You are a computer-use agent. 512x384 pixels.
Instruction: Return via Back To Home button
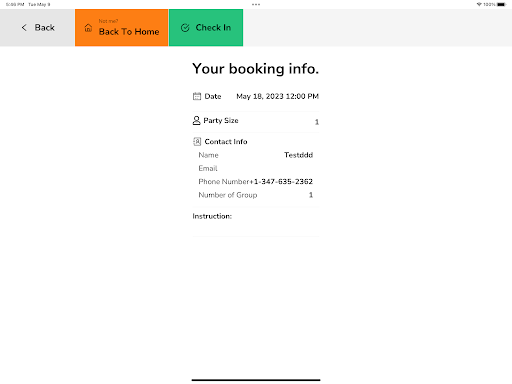[x=122, y=28]
